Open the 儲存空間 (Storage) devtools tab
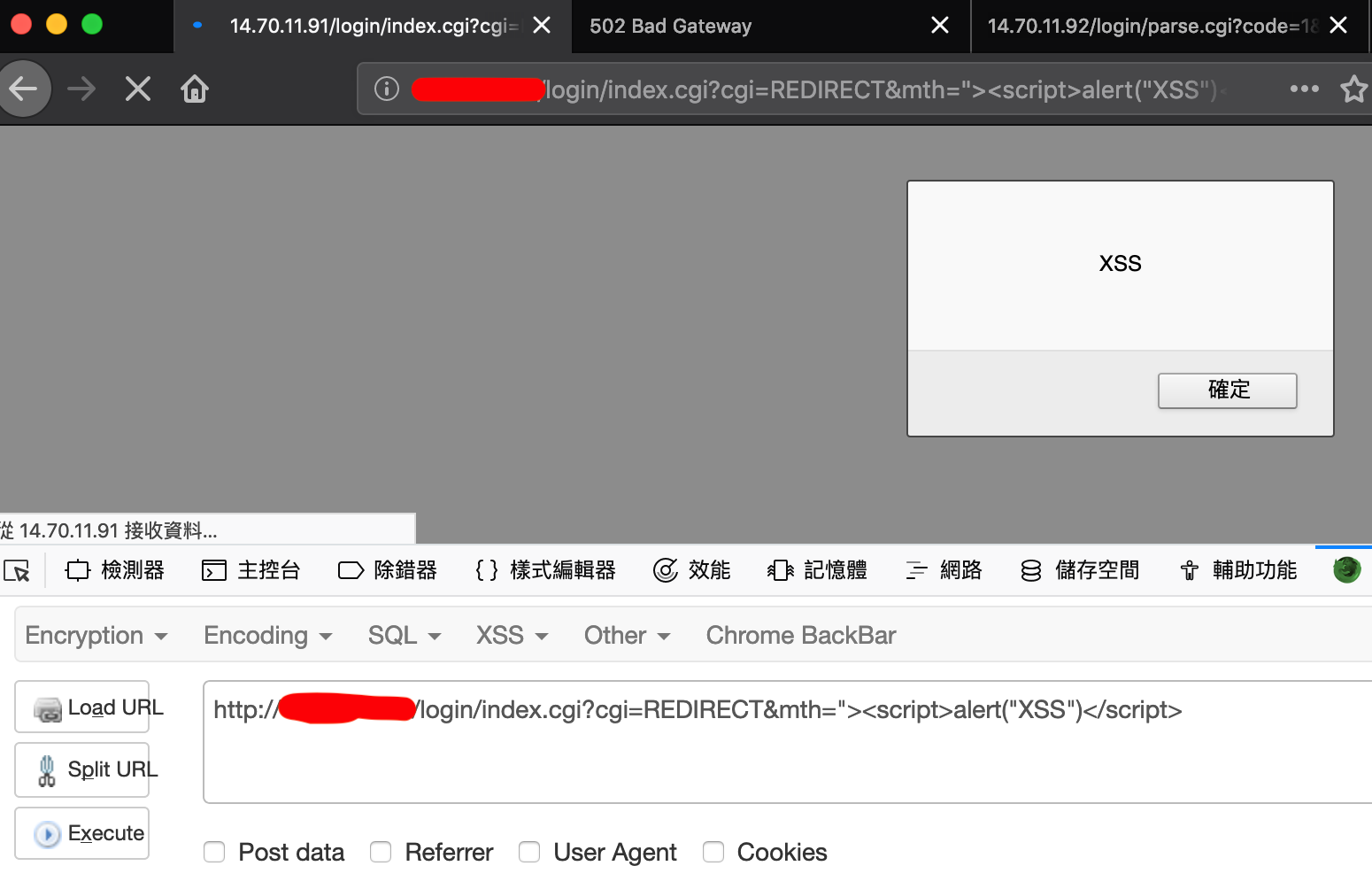The image size is (1372, 889). tap(1080, 570)
